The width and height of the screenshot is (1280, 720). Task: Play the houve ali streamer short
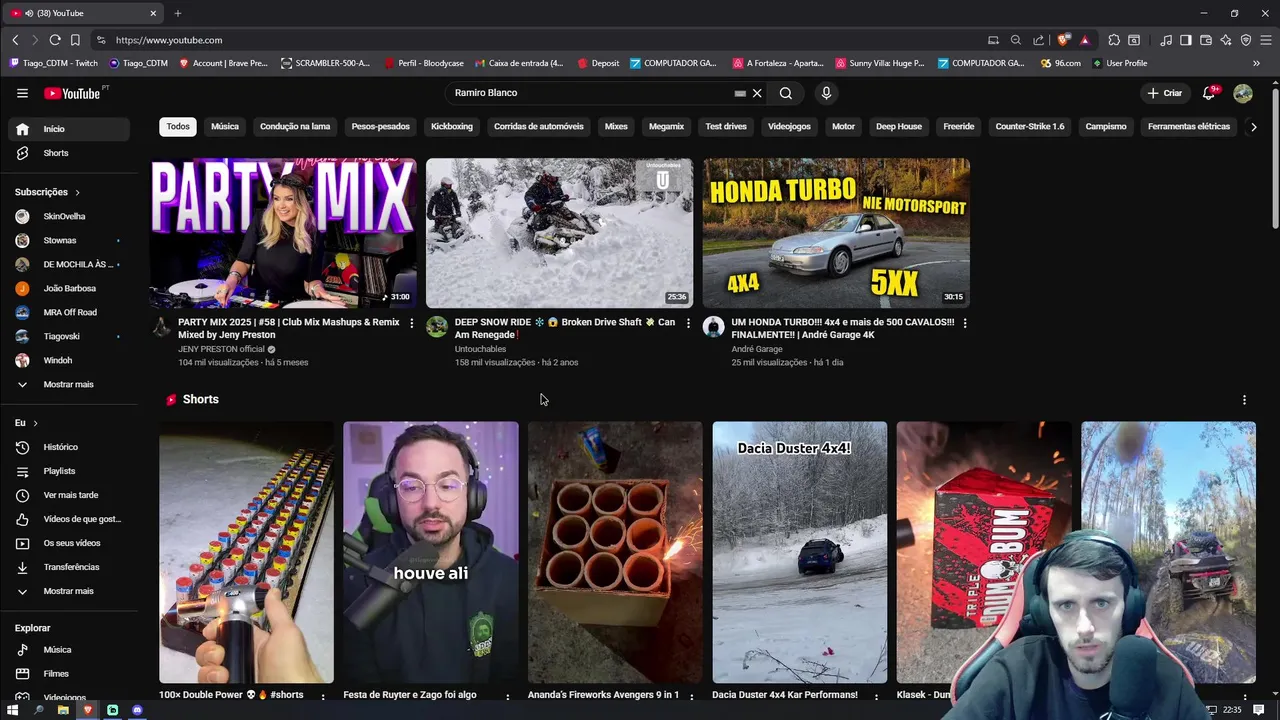(431, 552)
